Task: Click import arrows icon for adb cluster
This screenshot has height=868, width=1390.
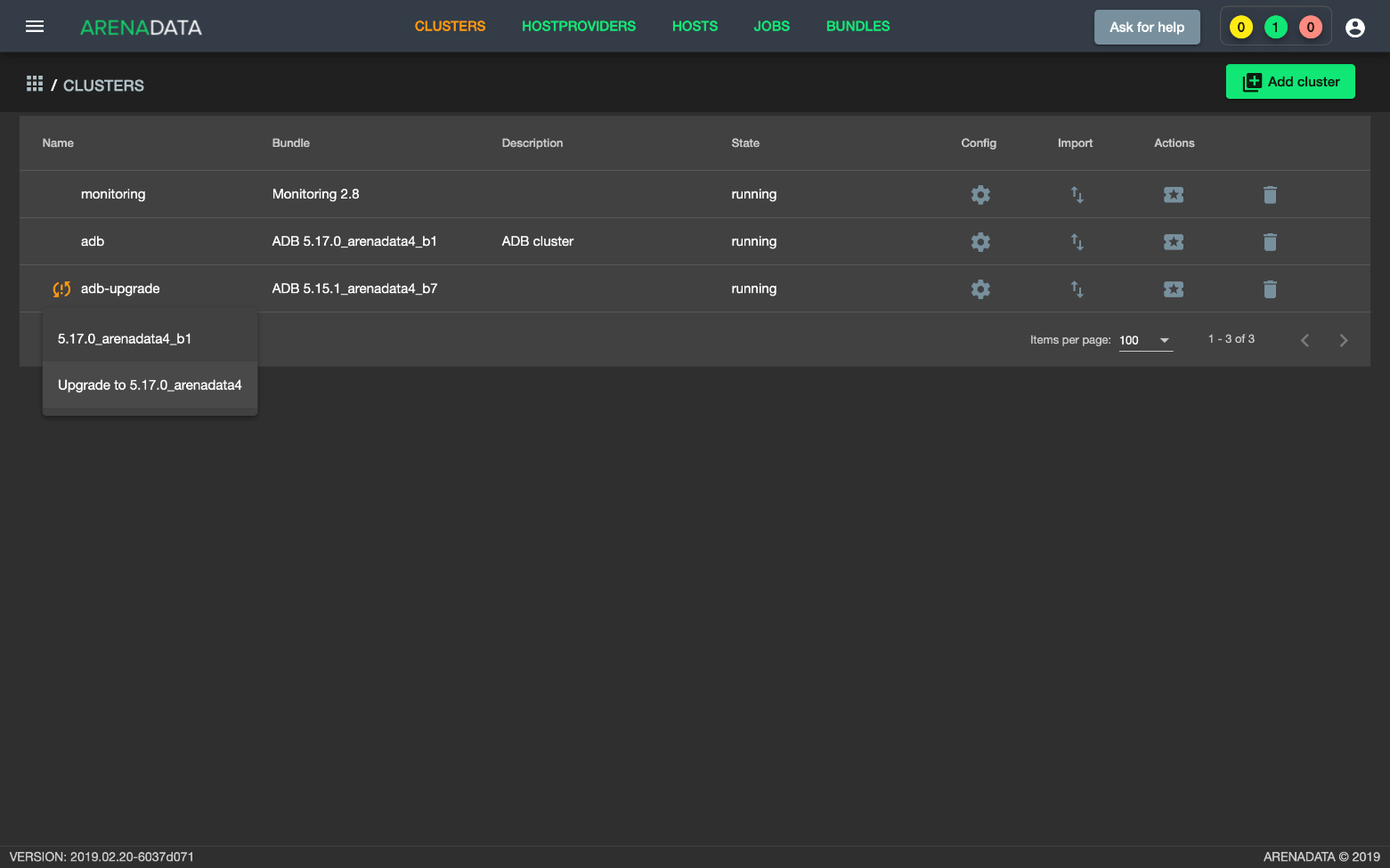Action: (1077, 241)
